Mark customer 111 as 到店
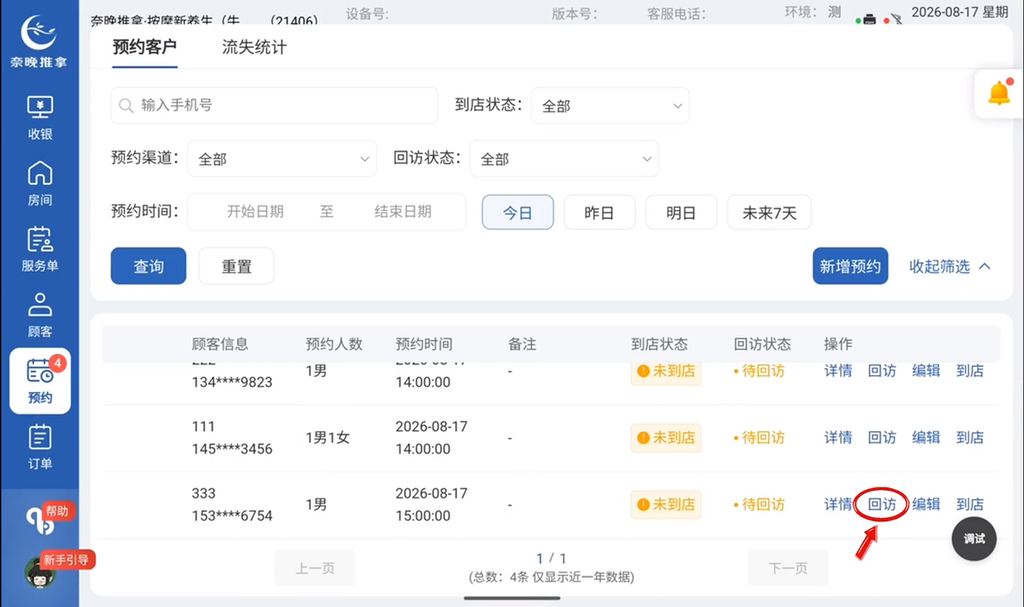Screen dimensions: 1024x607 coord(970,438)
